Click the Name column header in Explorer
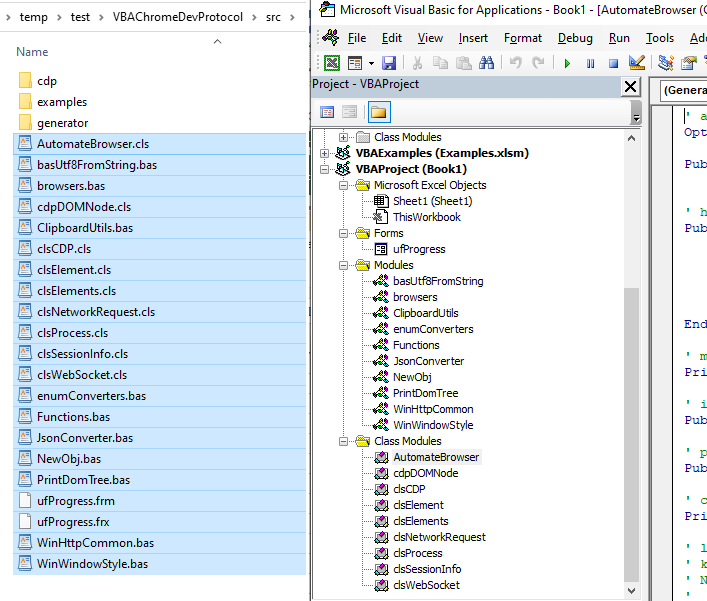 pos(33,51)
